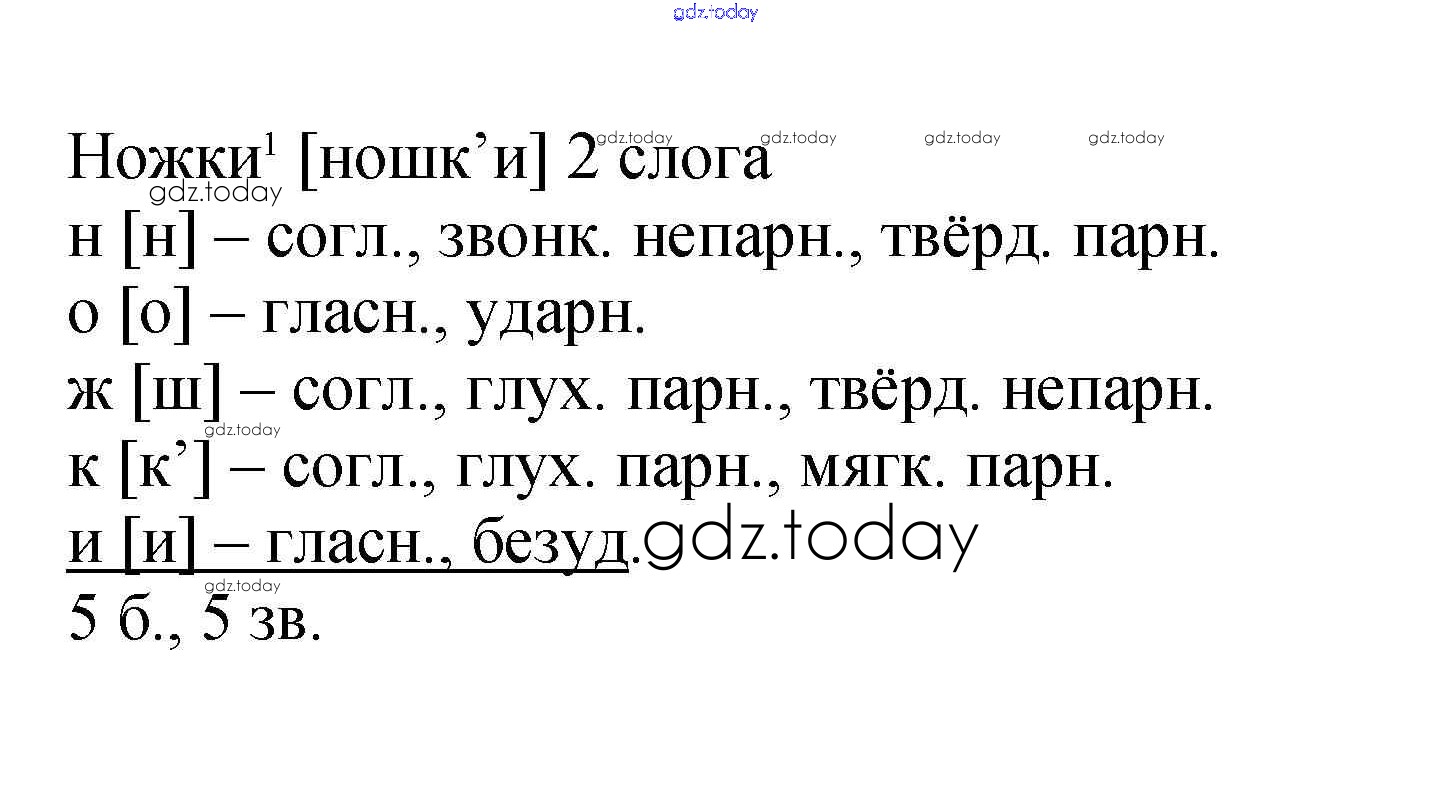The height and width of the screenshot is (795, 1429).
Task: Click the blue gdz.today link at top
Action: pos(715,12)
